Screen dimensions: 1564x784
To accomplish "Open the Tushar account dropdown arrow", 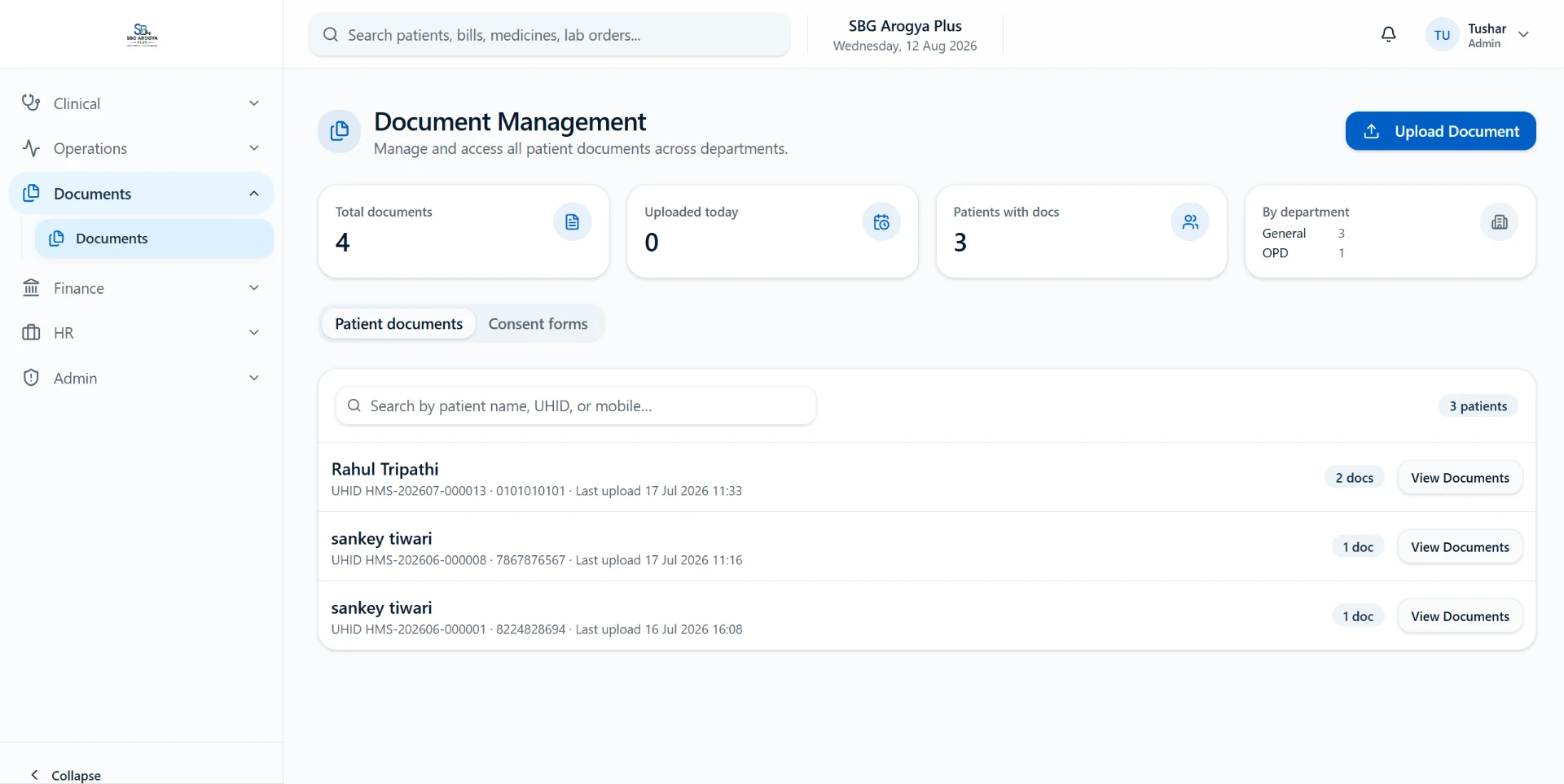I will click(1523, 35).
